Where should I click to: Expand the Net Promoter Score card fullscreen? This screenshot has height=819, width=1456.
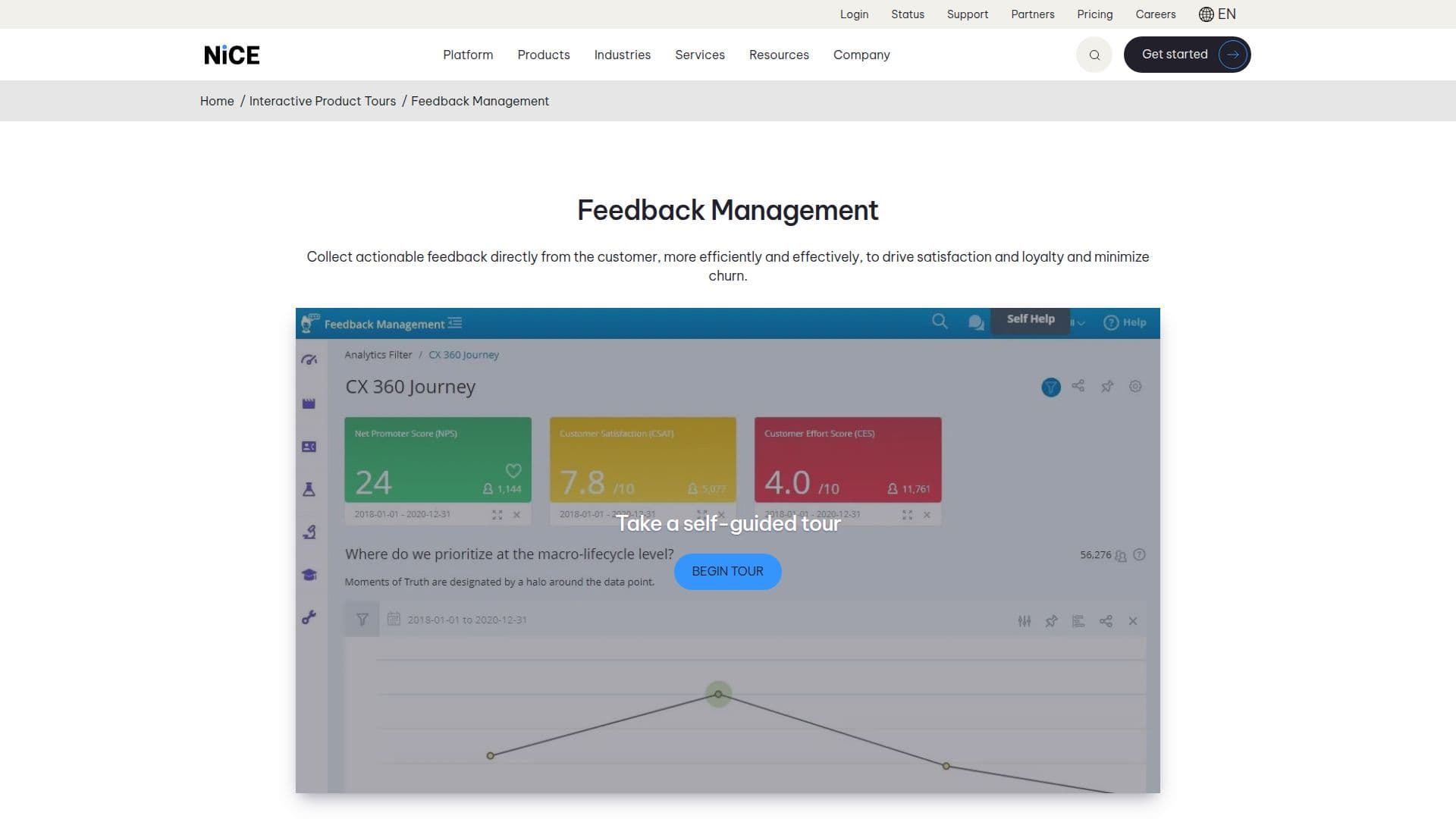tap(497, 515)
